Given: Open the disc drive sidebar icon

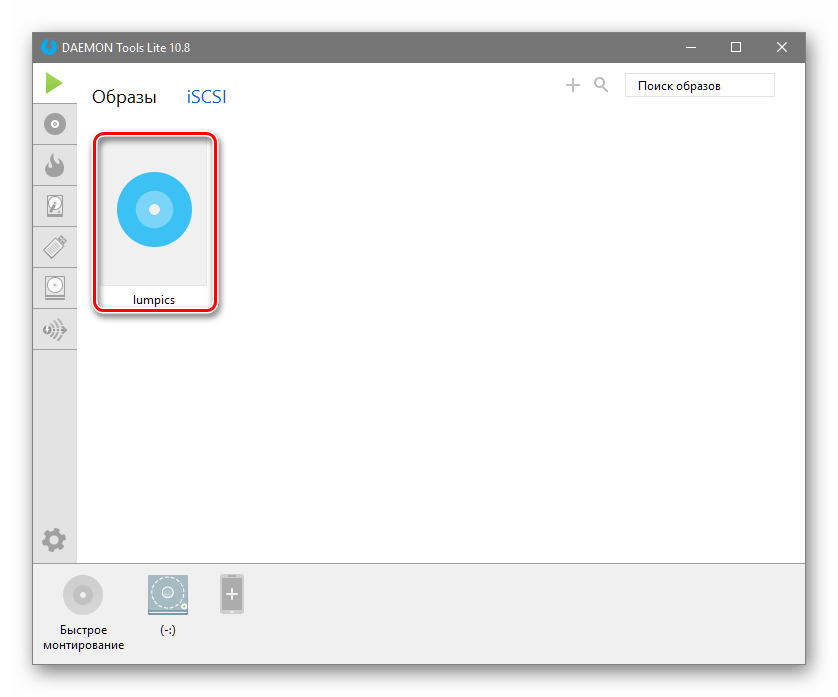Looking at the screenshot, I should tap(55, 288).
